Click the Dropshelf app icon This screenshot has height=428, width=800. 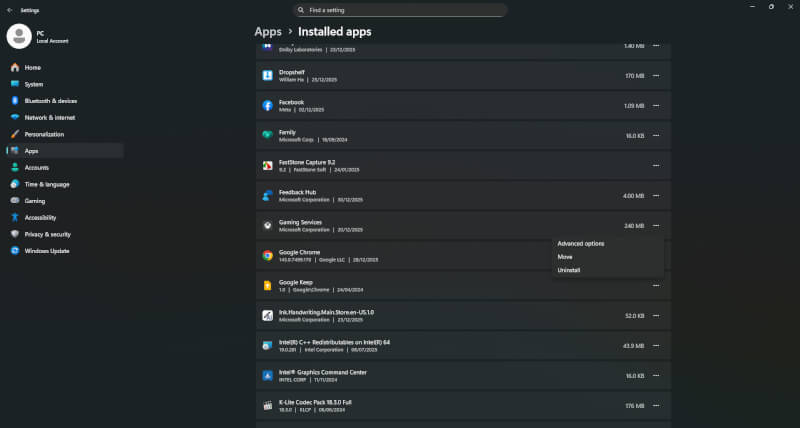click(x=268, y=75)
